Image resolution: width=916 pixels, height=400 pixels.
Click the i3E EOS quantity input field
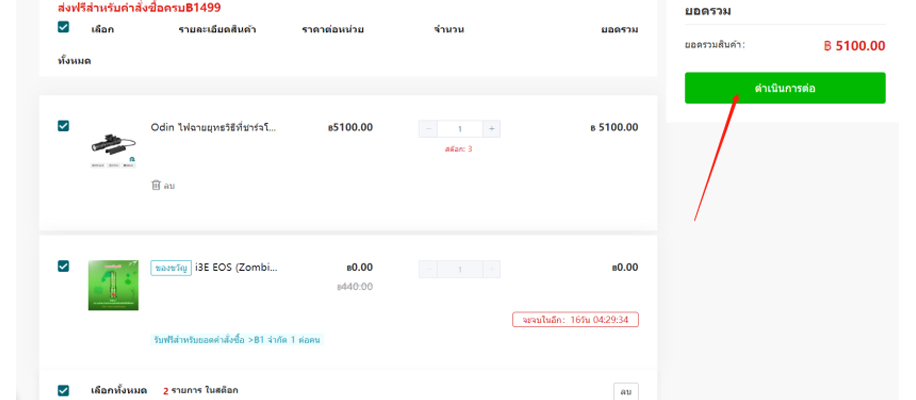pyautogui.click(x=459, y=269)
